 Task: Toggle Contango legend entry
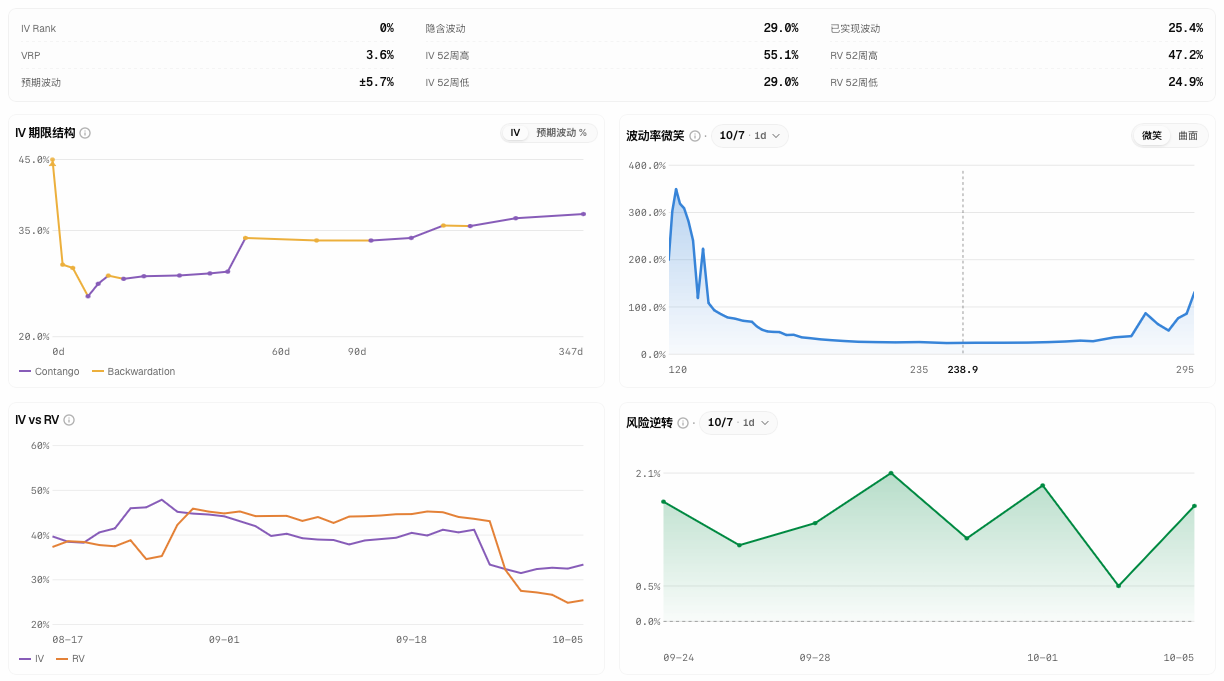click(49, 372)
